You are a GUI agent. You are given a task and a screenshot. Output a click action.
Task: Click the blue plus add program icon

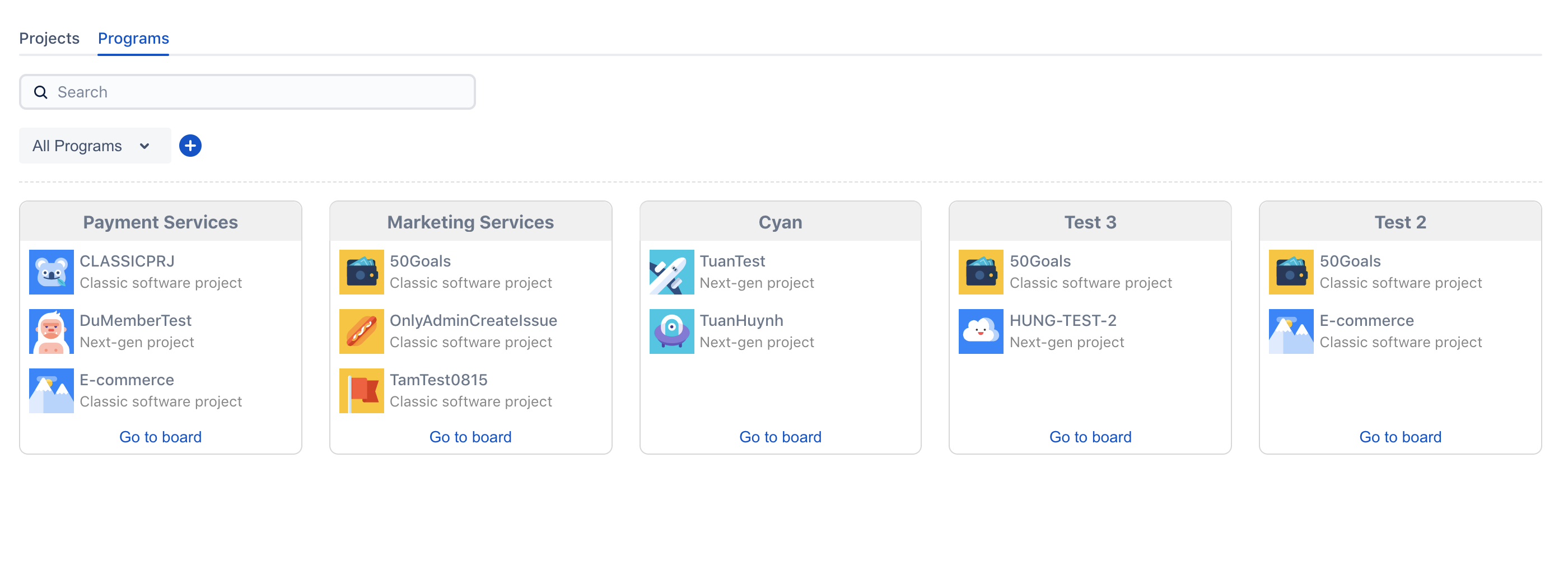(190, 146)
